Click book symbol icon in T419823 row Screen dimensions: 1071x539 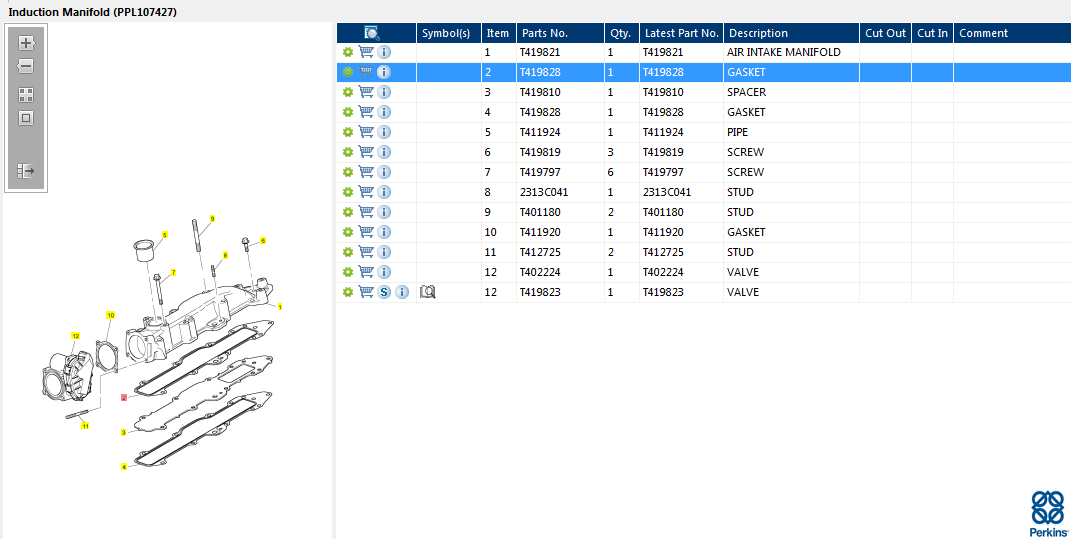click(428, 292)
